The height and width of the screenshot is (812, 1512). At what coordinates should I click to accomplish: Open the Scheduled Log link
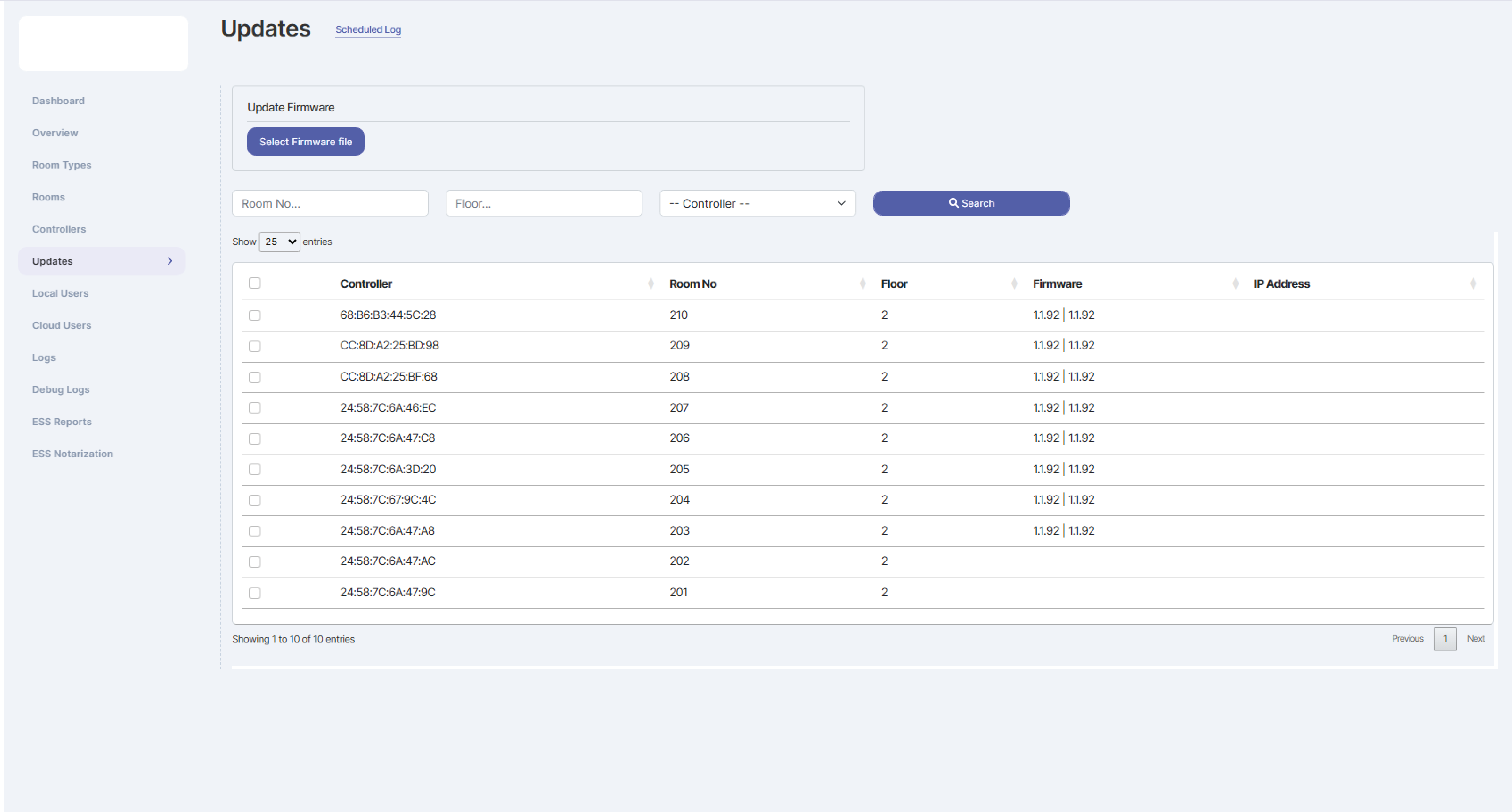pos(368,29)
